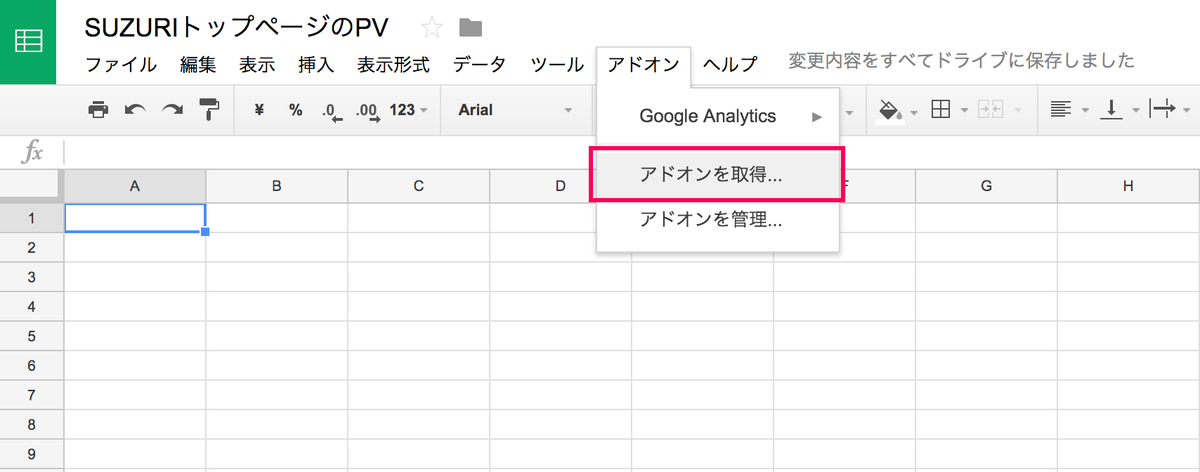
Task: Format as yen currency
Action: (260, 110)
